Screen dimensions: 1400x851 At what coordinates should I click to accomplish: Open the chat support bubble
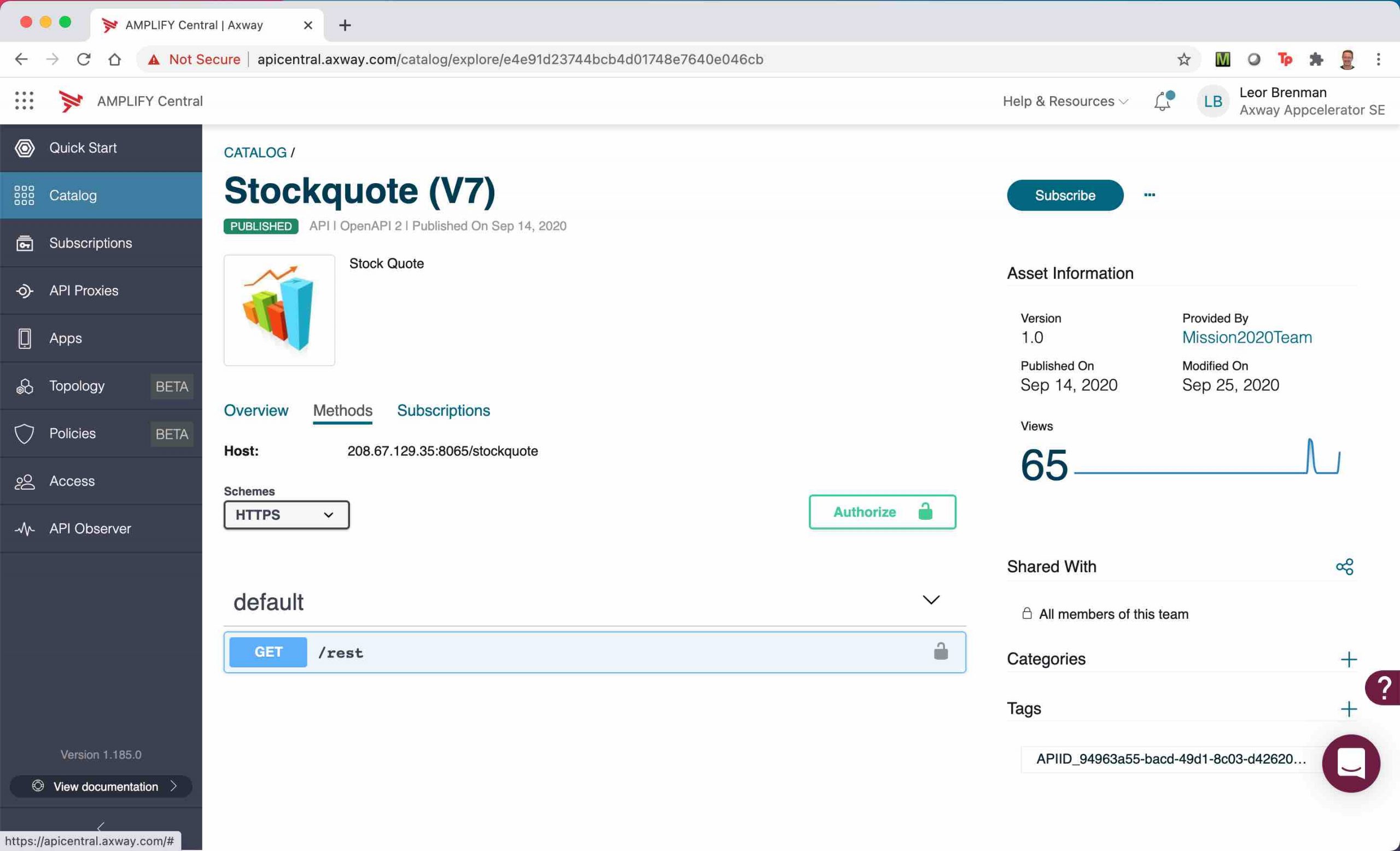(x=1351, y=763)
